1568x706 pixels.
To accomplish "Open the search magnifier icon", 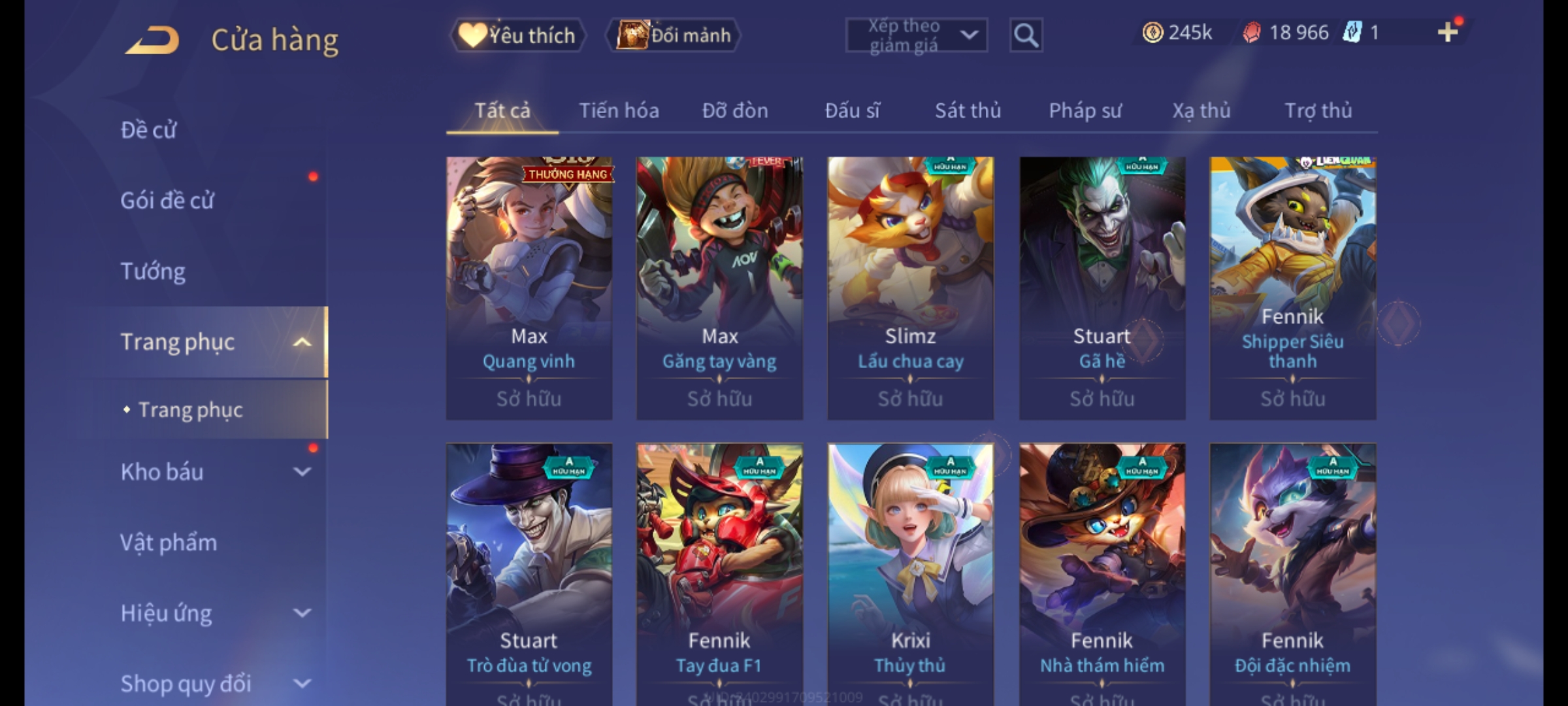I will 1026,35.
